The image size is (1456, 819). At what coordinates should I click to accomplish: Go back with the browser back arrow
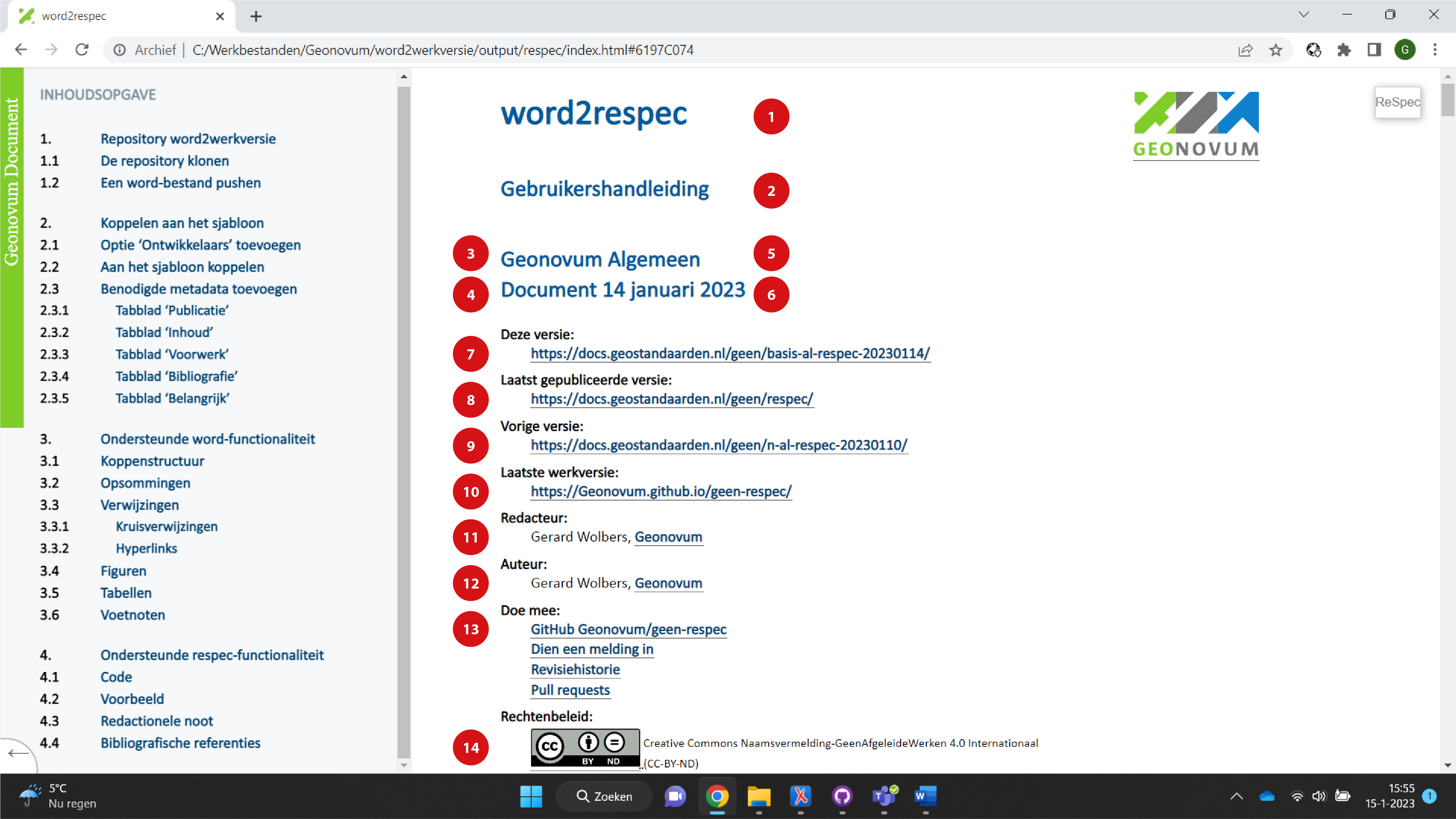tap(21, 50)
